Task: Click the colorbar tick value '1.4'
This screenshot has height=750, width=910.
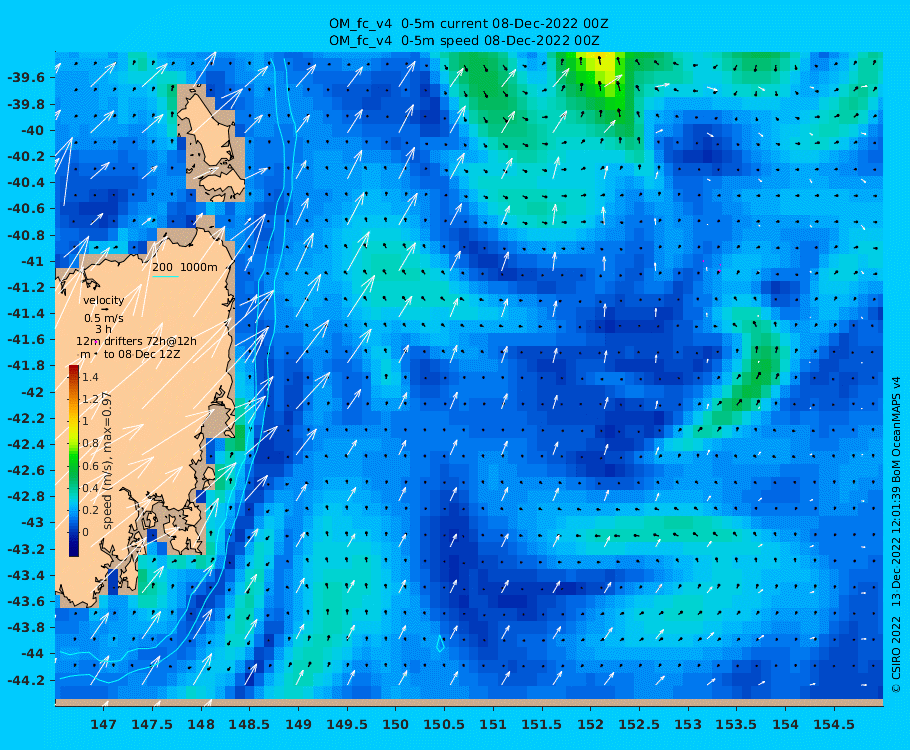Action: pos(90,377)
